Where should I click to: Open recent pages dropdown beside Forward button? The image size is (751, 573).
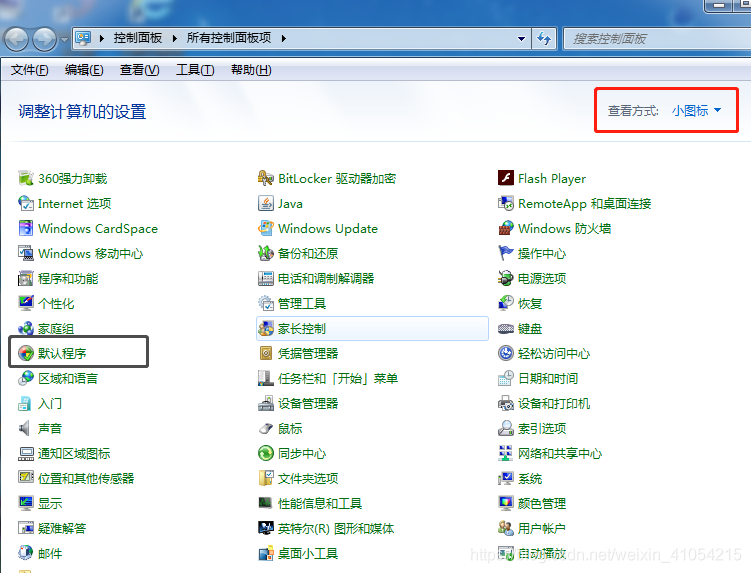[64, 39]
